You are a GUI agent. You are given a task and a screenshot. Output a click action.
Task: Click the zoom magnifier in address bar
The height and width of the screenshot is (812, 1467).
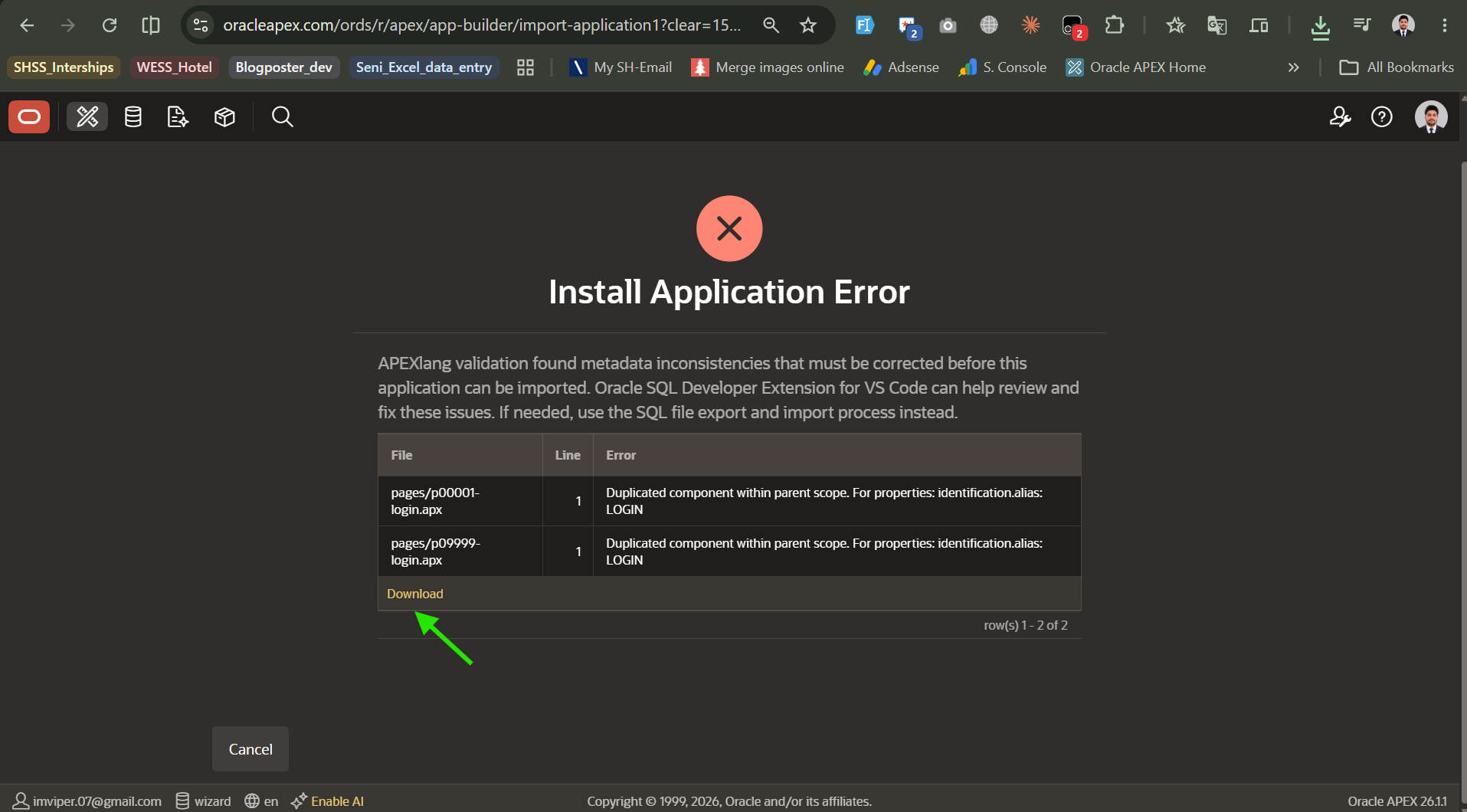coord(771,25)
